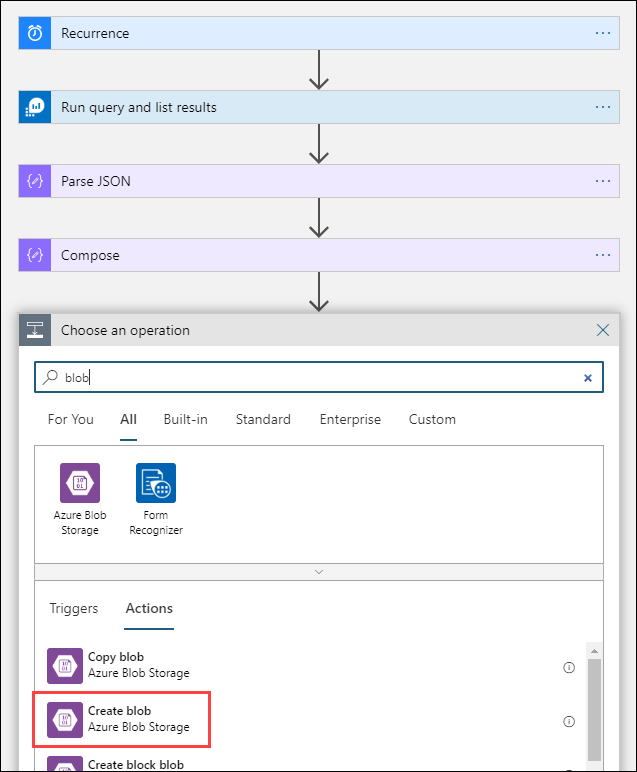
Task: Select the Form Recognizer connector icon
Action: tap(155, 483)
